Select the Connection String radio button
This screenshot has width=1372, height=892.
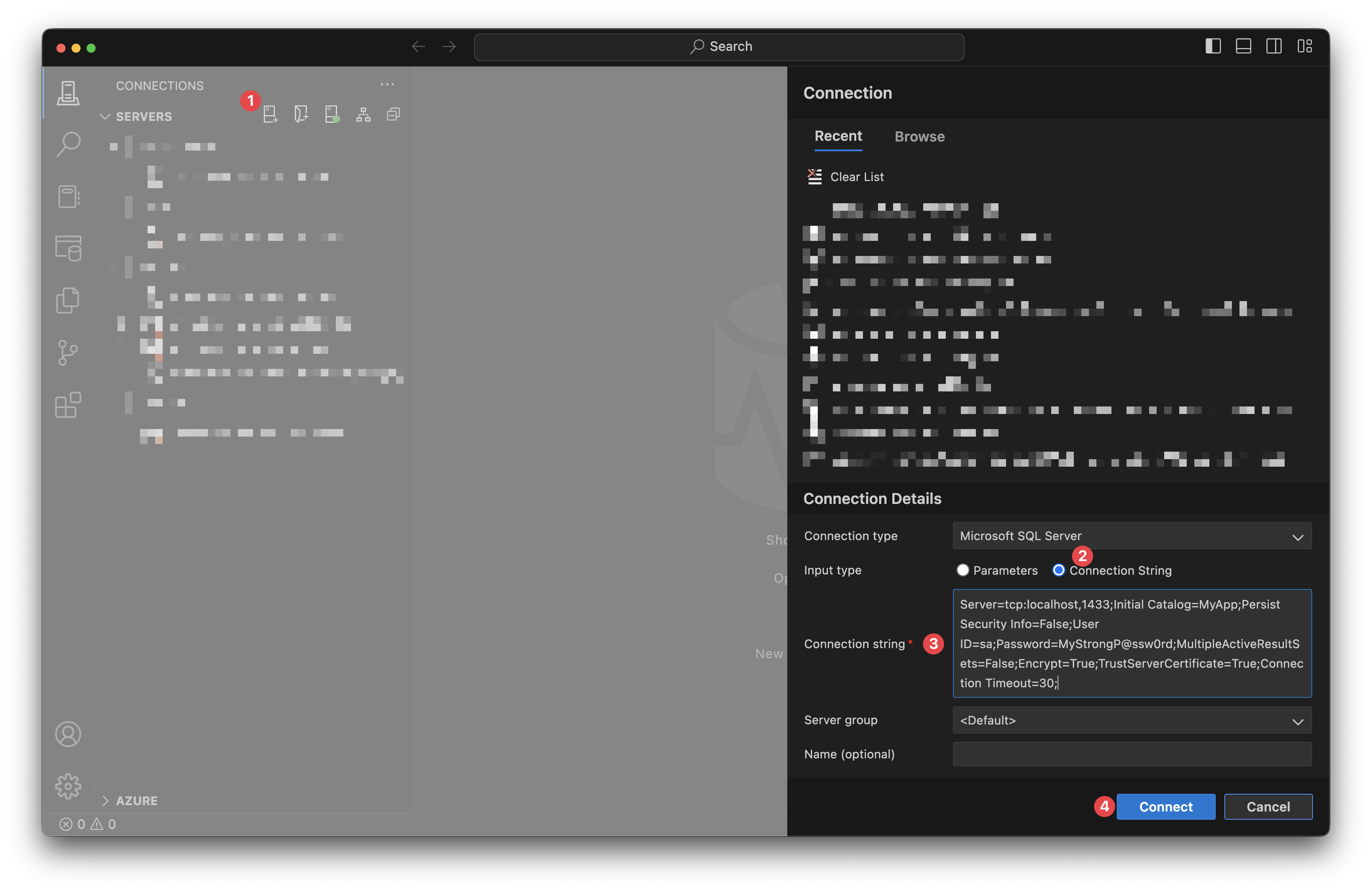point(1058,570)
